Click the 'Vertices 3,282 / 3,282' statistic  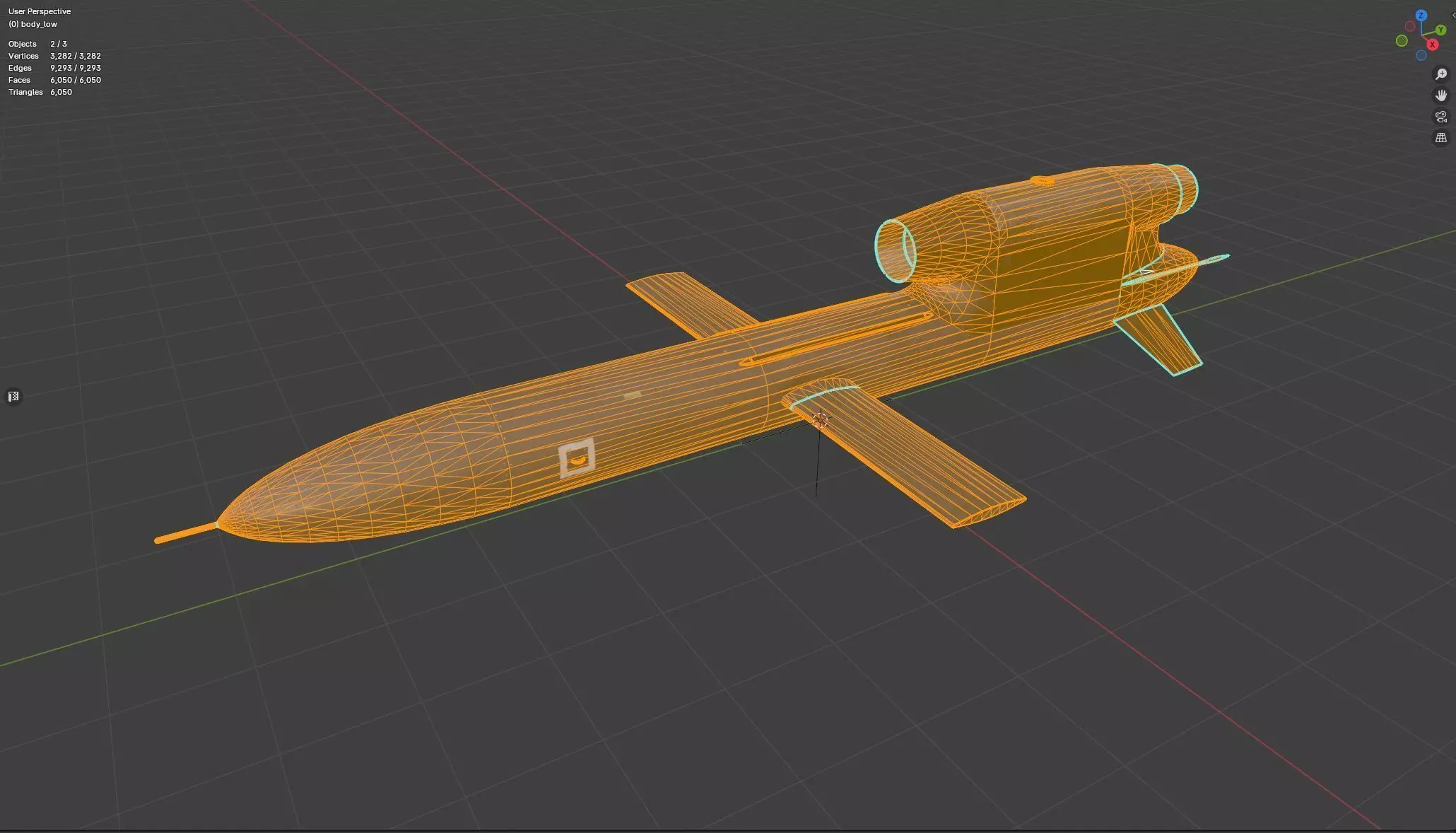[x=54, y=56]
